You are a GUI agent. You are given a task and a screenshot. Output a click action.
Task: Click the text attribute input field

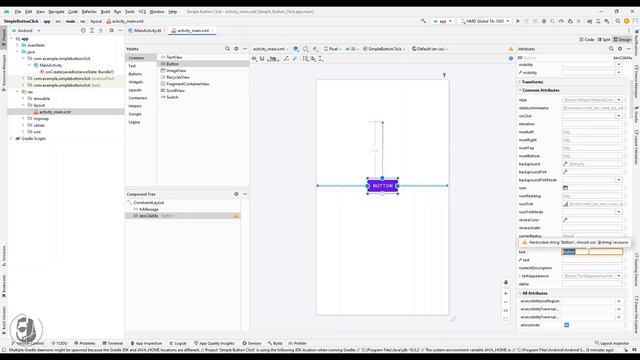pos(592,252)
